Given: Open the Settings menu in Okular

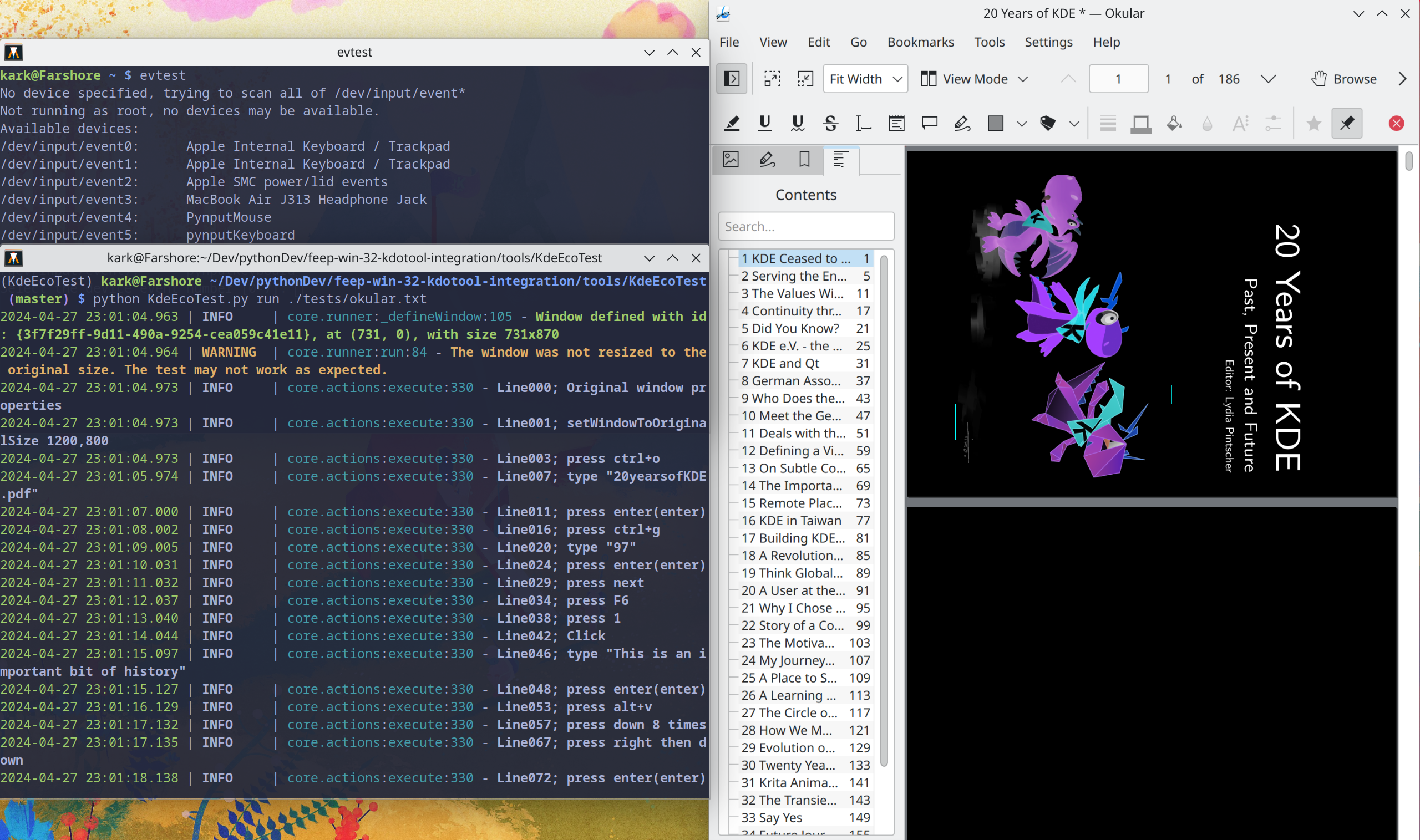Looking at the screenshot, I should pos(1048,42).
